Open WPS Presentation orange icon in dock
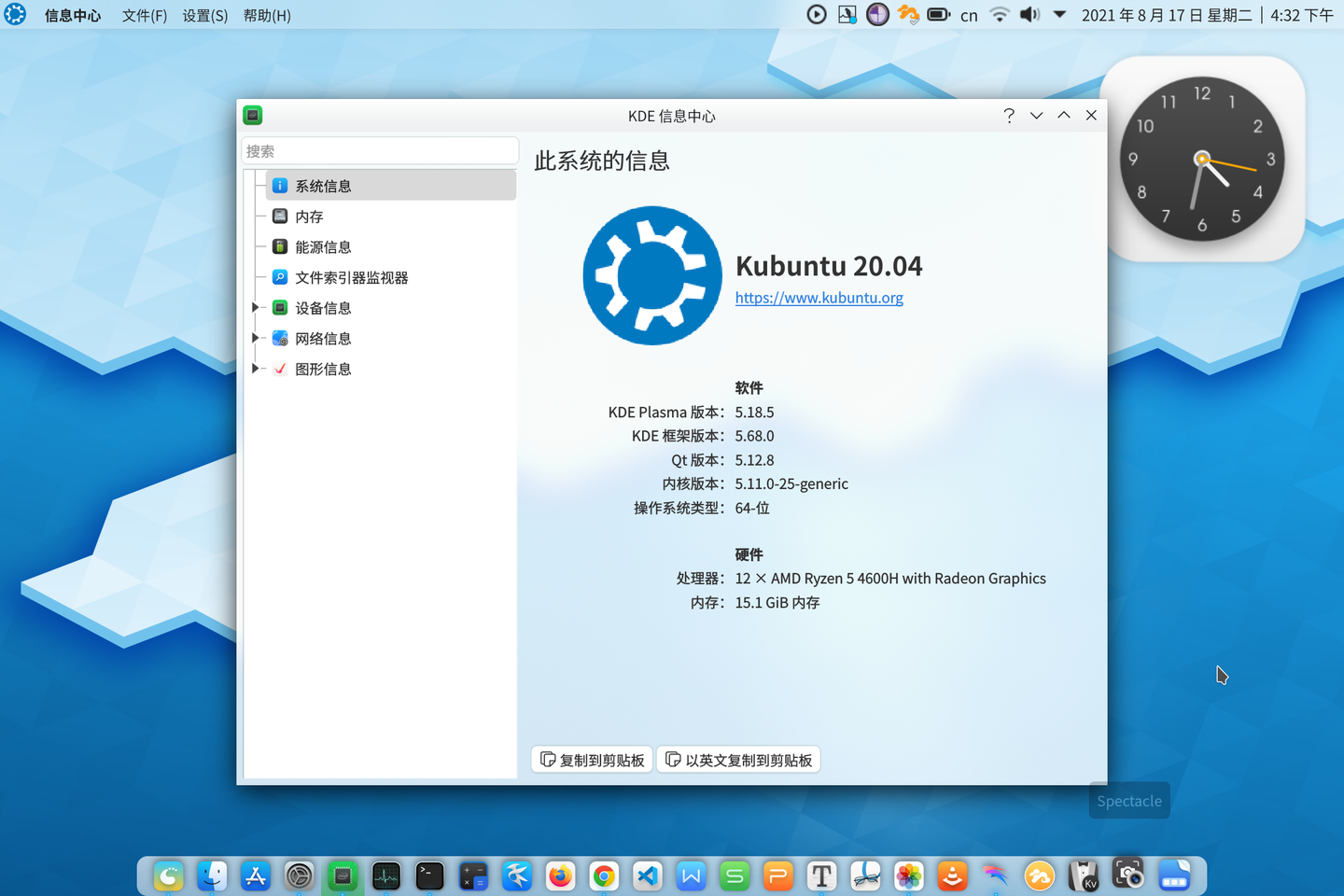Viewport: 1344px width, 896px height. [x=778, y=875]
